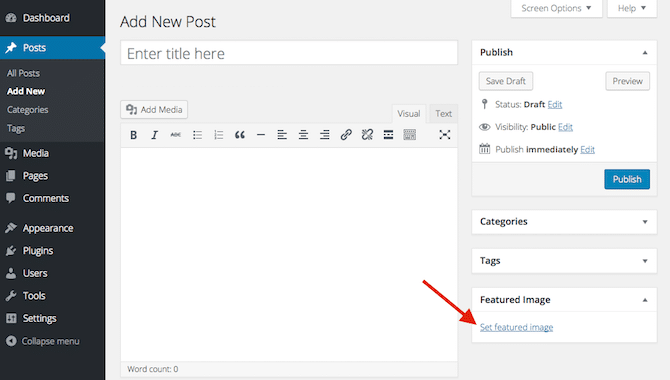670x380 pixels.
Task: Open the Help dropdown
Action: 632,8
